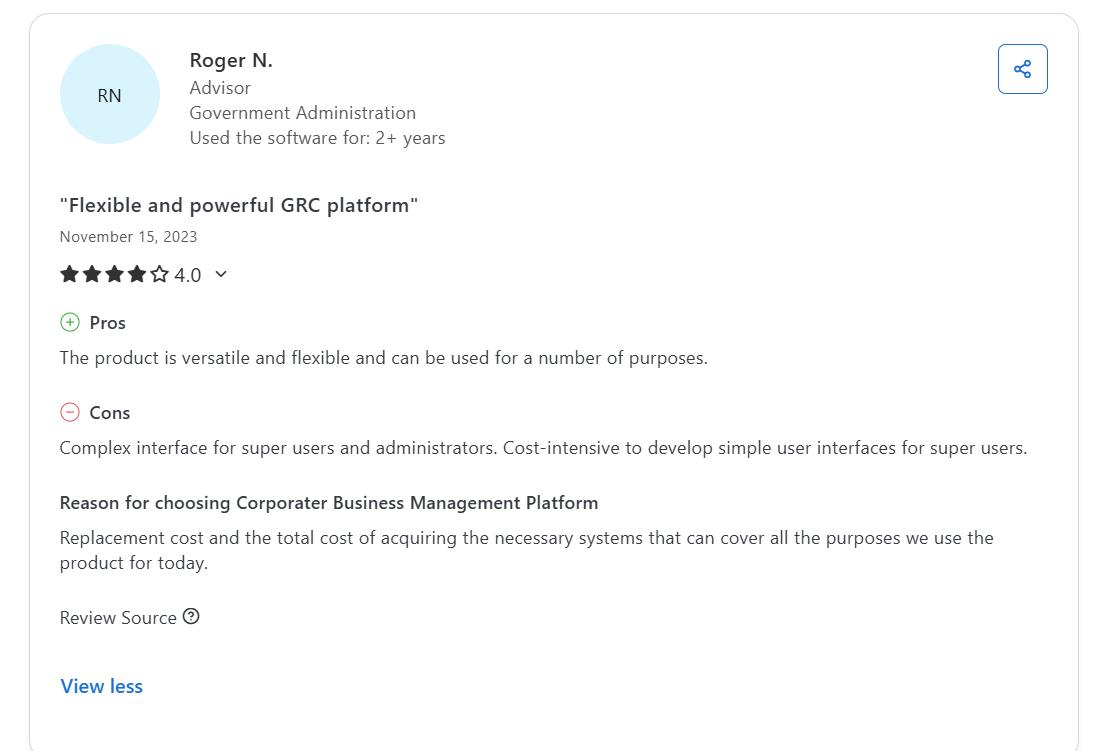The height and width of the screenshot is (751, 1112).
Task: Click the Cons heading text
Action: [110, 413]
